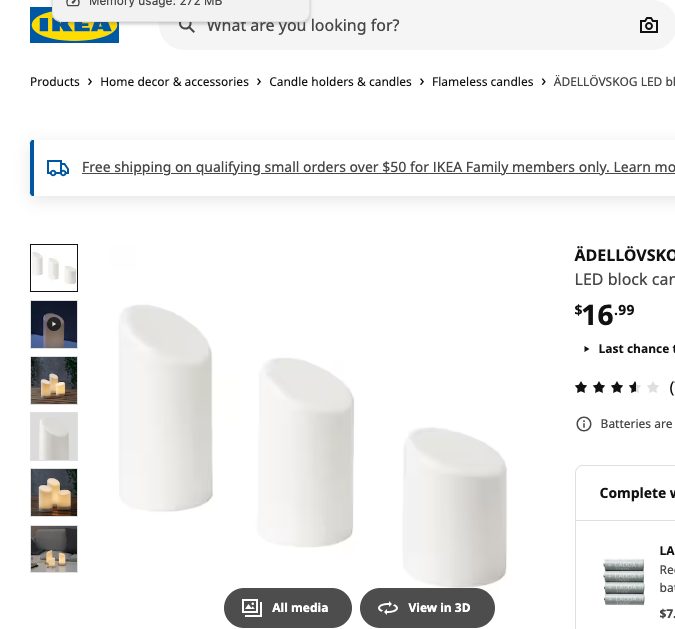Play the product video thumbnail

pos(54,324)
